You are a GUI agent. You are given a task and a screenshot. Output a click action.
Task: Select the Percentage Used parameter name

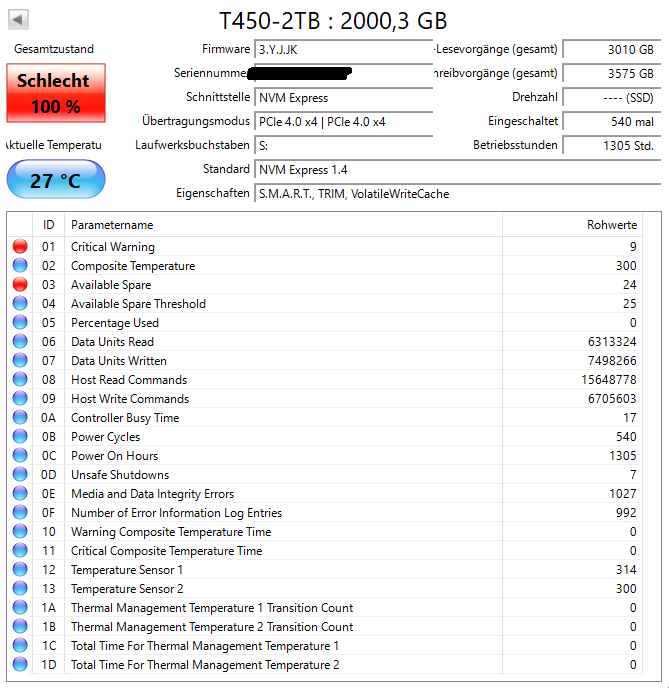point(115,323)
